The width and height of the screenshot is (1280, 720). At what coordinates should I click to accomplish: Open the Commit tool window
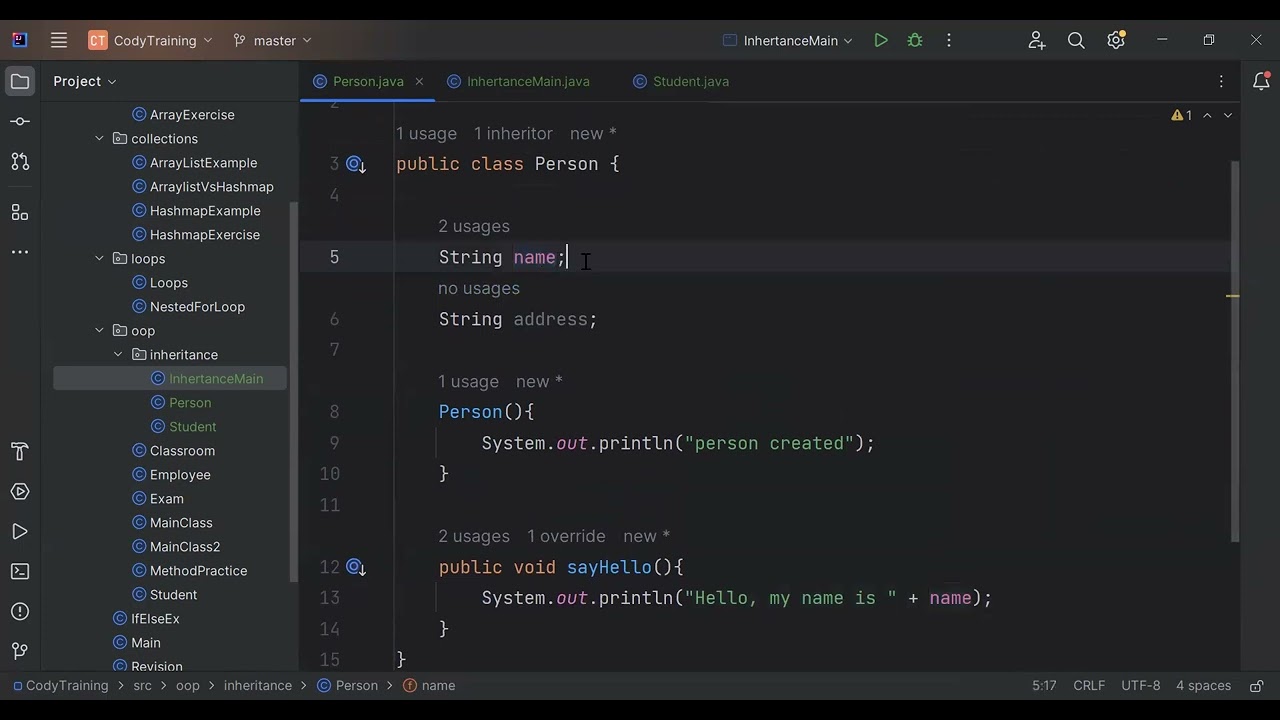pyautogui.click(x=20, y=121)
